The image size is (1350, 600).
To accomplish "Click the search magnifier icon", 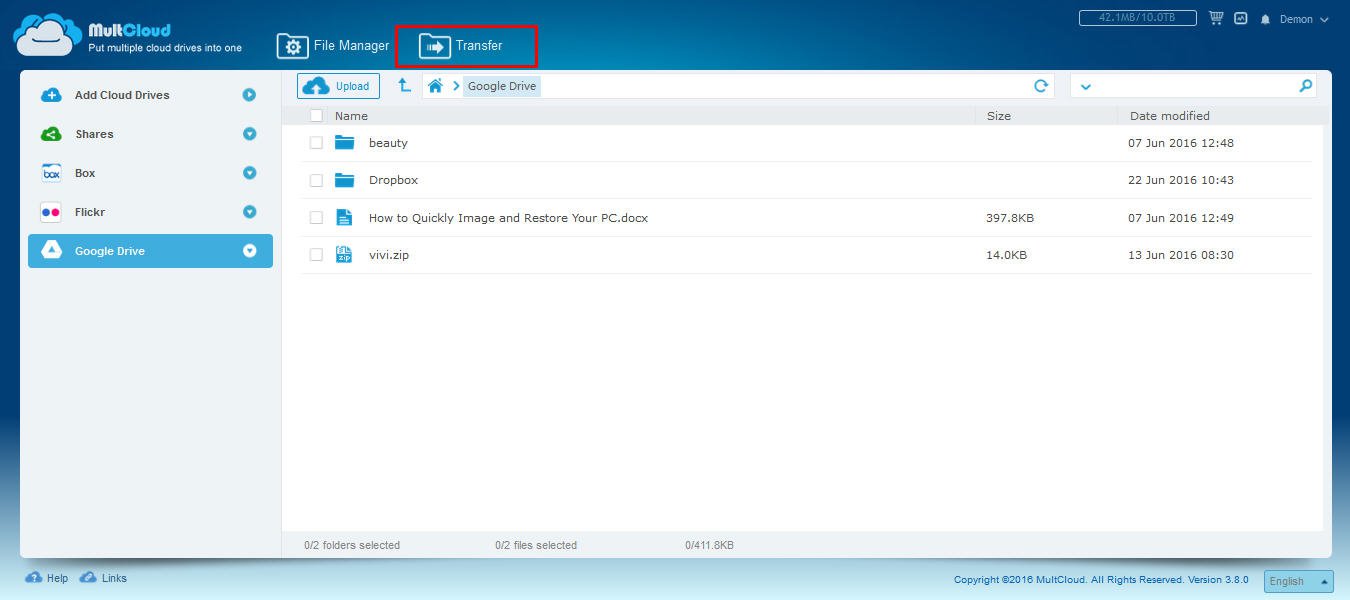I will (x=1305, y=86).
